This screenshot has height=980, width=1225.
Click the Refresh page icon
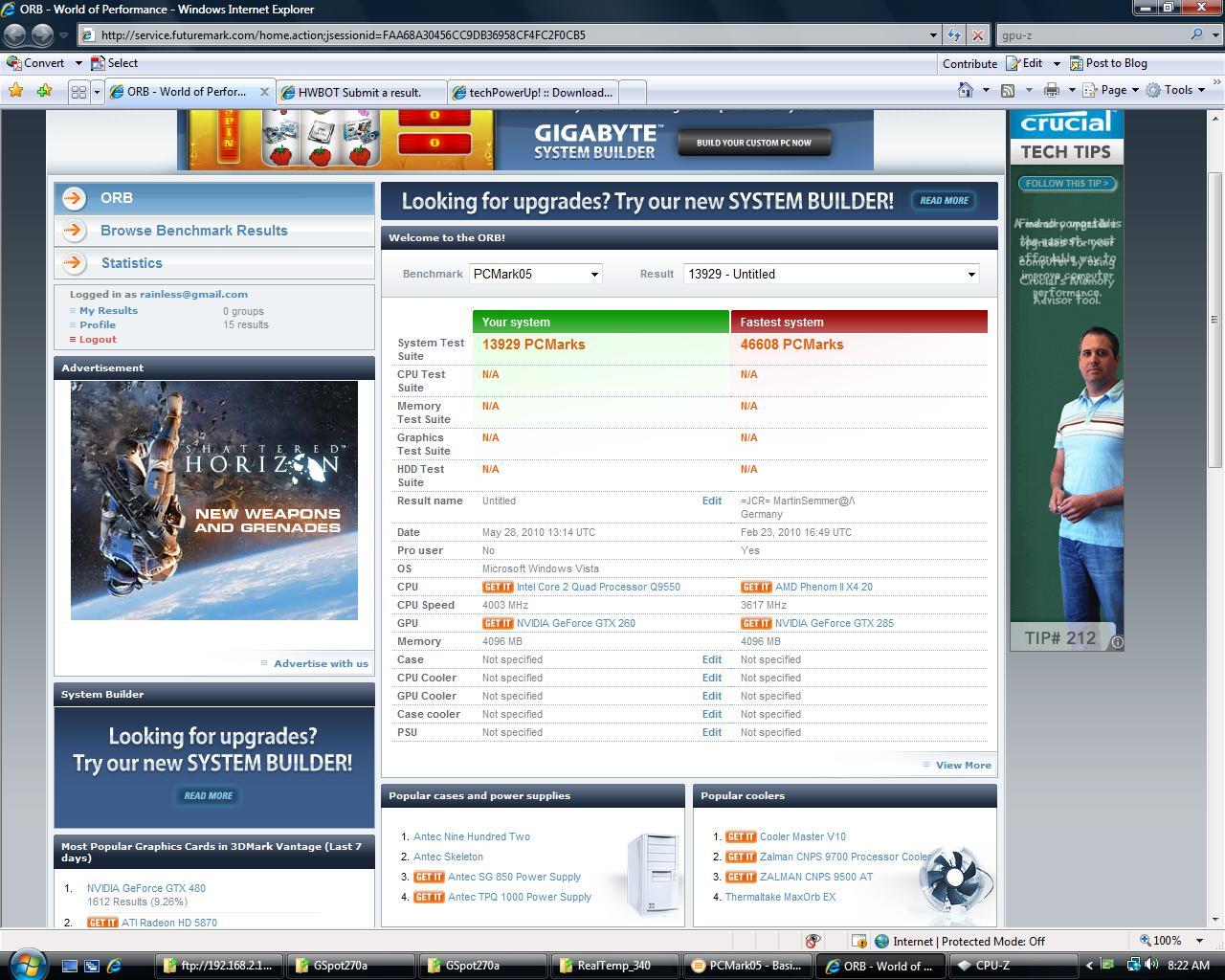click(954, 34)
